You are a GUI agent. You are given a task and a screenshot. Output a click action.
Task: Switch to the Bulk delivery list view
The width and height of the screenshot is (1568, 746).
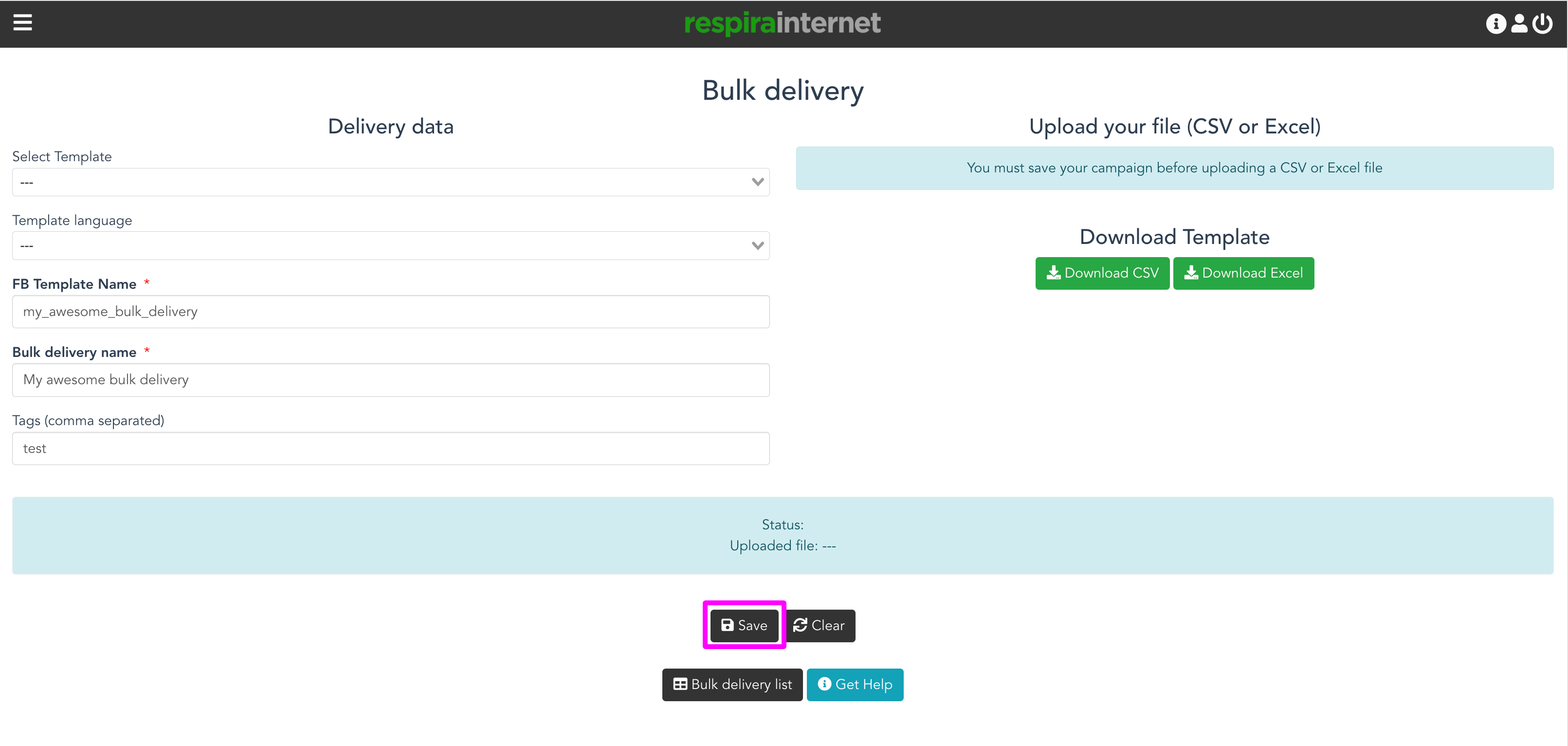tap(731, 684)
